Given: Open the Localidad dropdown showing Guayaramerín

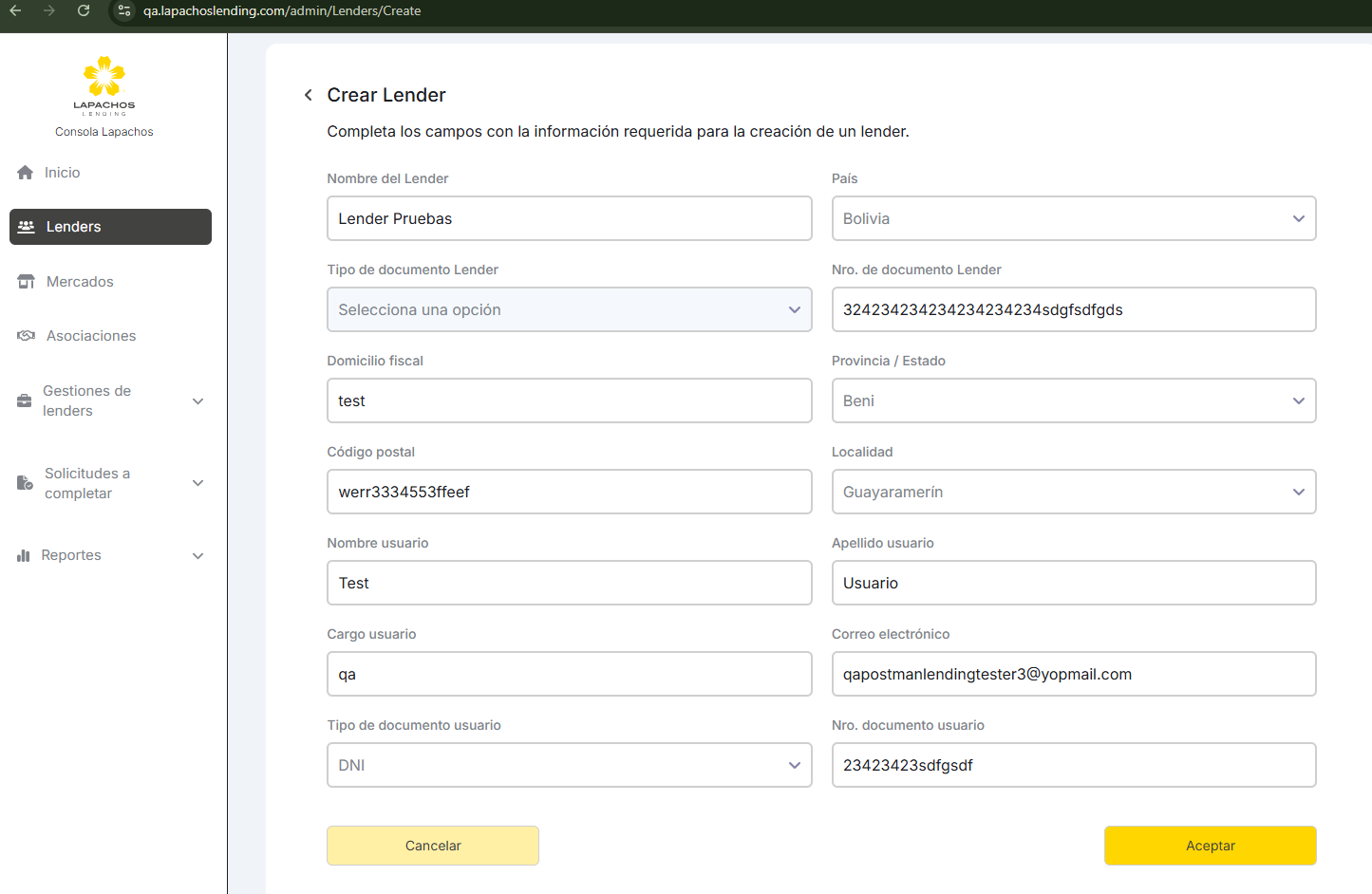Looking at the screenshot, I should point(1073,492).
